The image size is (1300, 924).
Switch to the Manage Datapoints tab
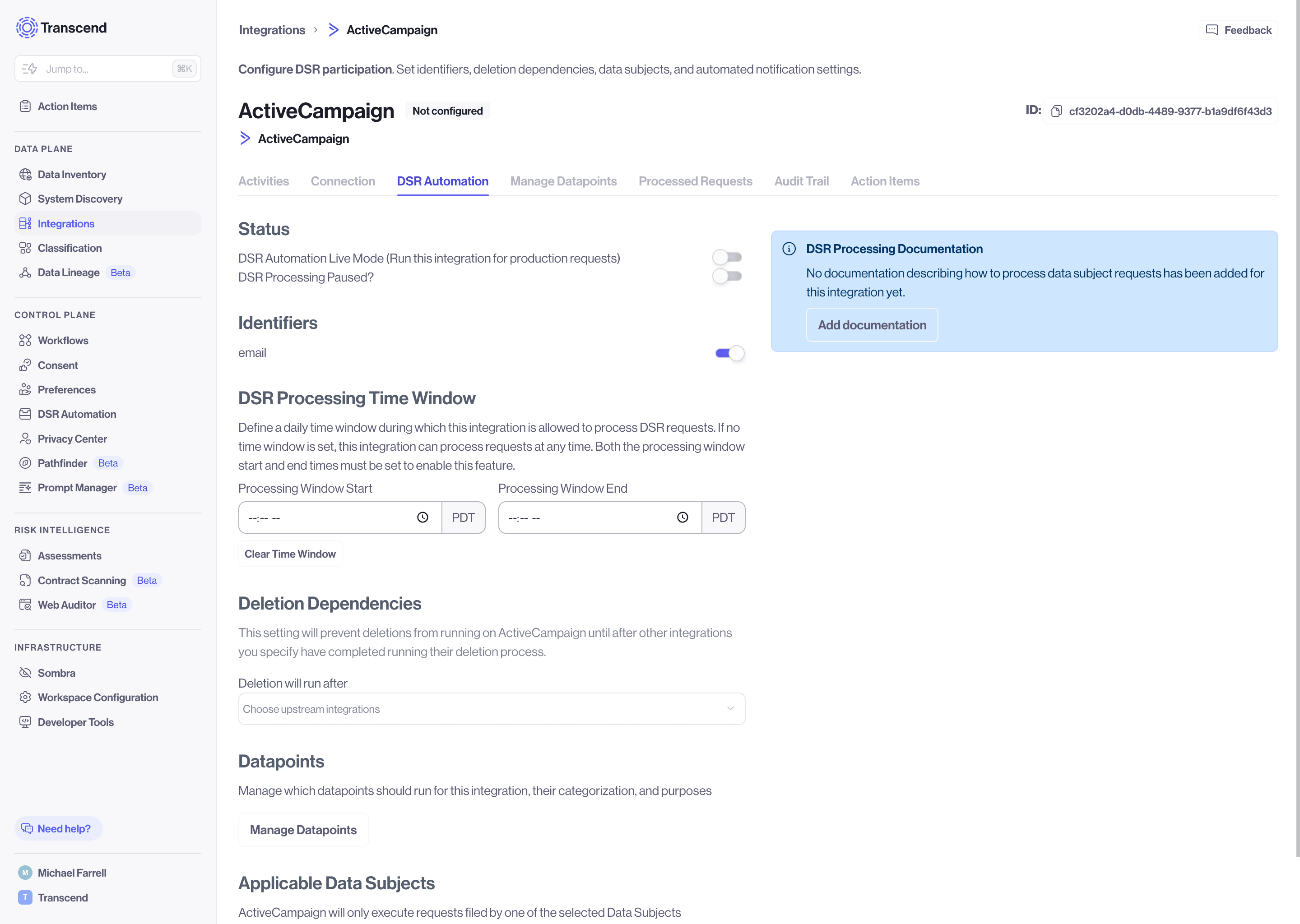563,181
